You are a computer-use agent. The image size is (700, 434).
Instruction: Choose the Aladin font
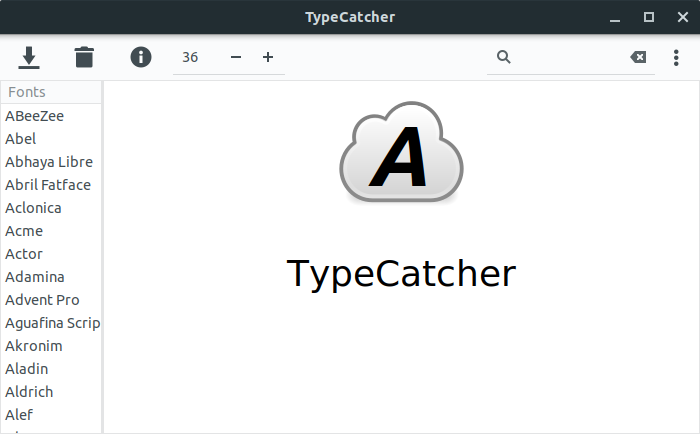(51, 369)
